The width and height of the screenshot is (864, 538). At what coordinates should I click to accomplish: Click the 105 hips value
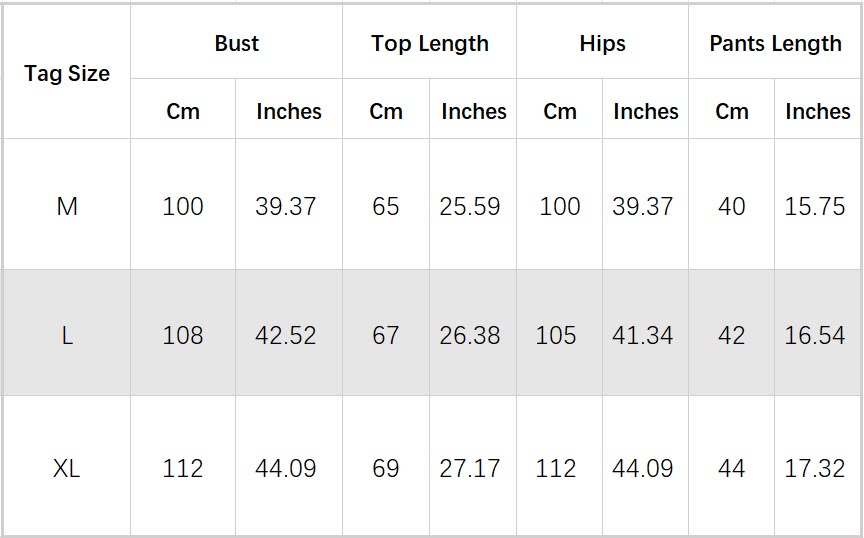556,335
